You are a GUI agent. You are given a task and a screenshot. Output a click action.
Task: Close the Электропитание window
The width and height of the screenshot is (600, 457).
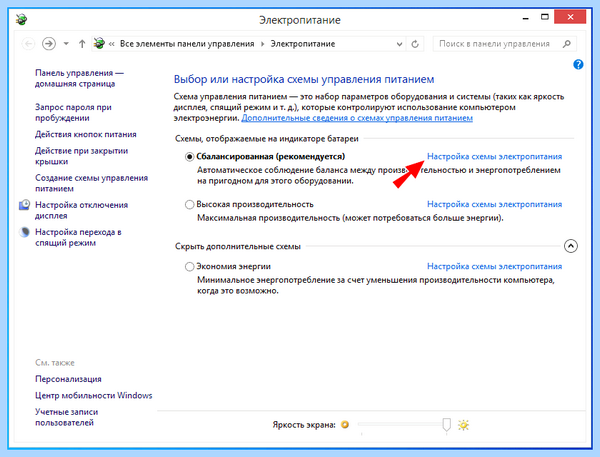click(570, 17)
